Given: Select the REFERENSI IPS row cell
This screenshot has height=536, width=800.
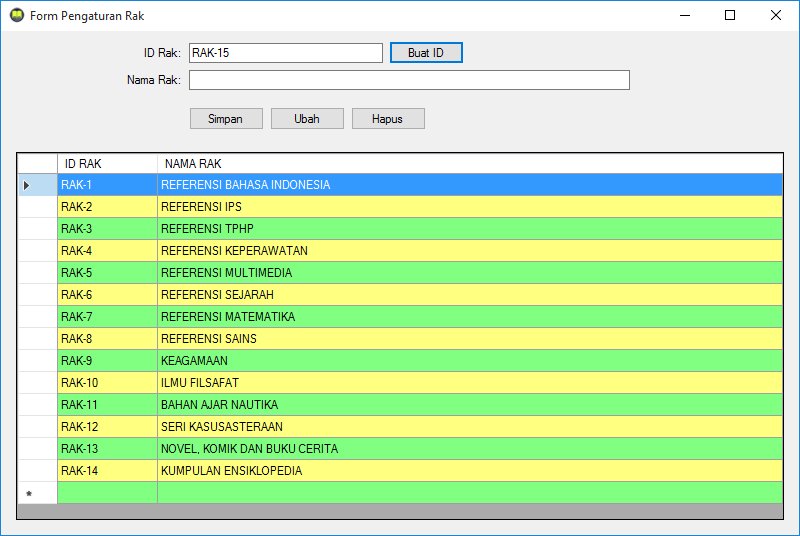Looking at the screenshot, I should click(470, 207).
